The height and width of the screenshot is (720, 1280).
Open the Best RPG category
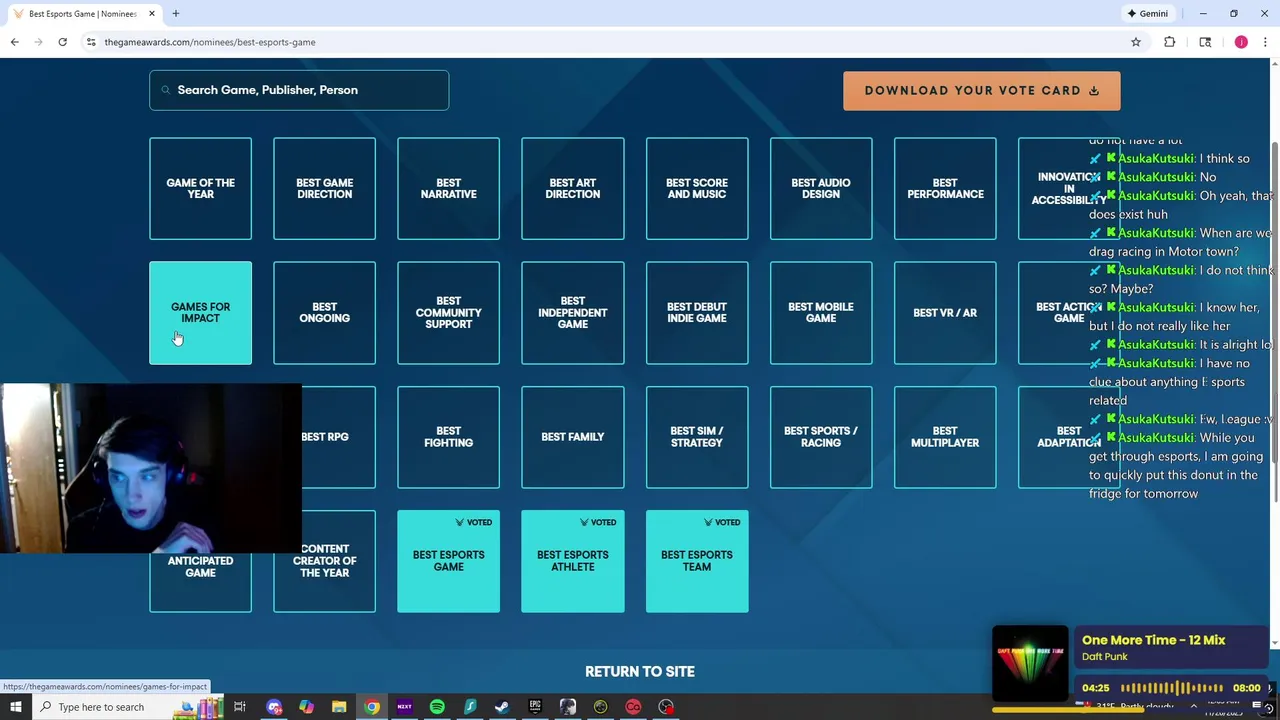[x=338, y=437]
